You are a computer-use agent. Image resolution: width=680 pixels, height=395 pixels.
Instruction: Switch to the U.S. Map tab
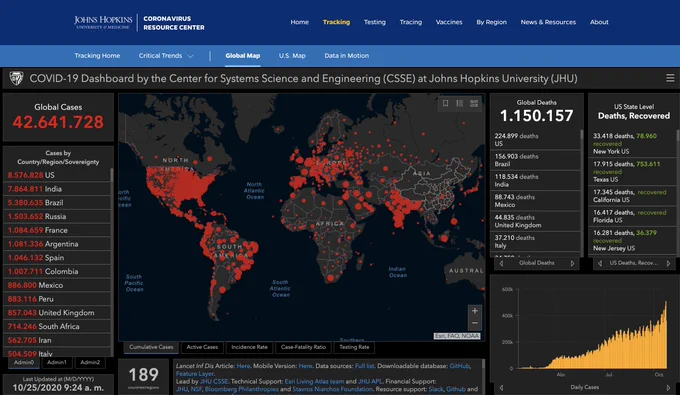click(x=292, y=55)
